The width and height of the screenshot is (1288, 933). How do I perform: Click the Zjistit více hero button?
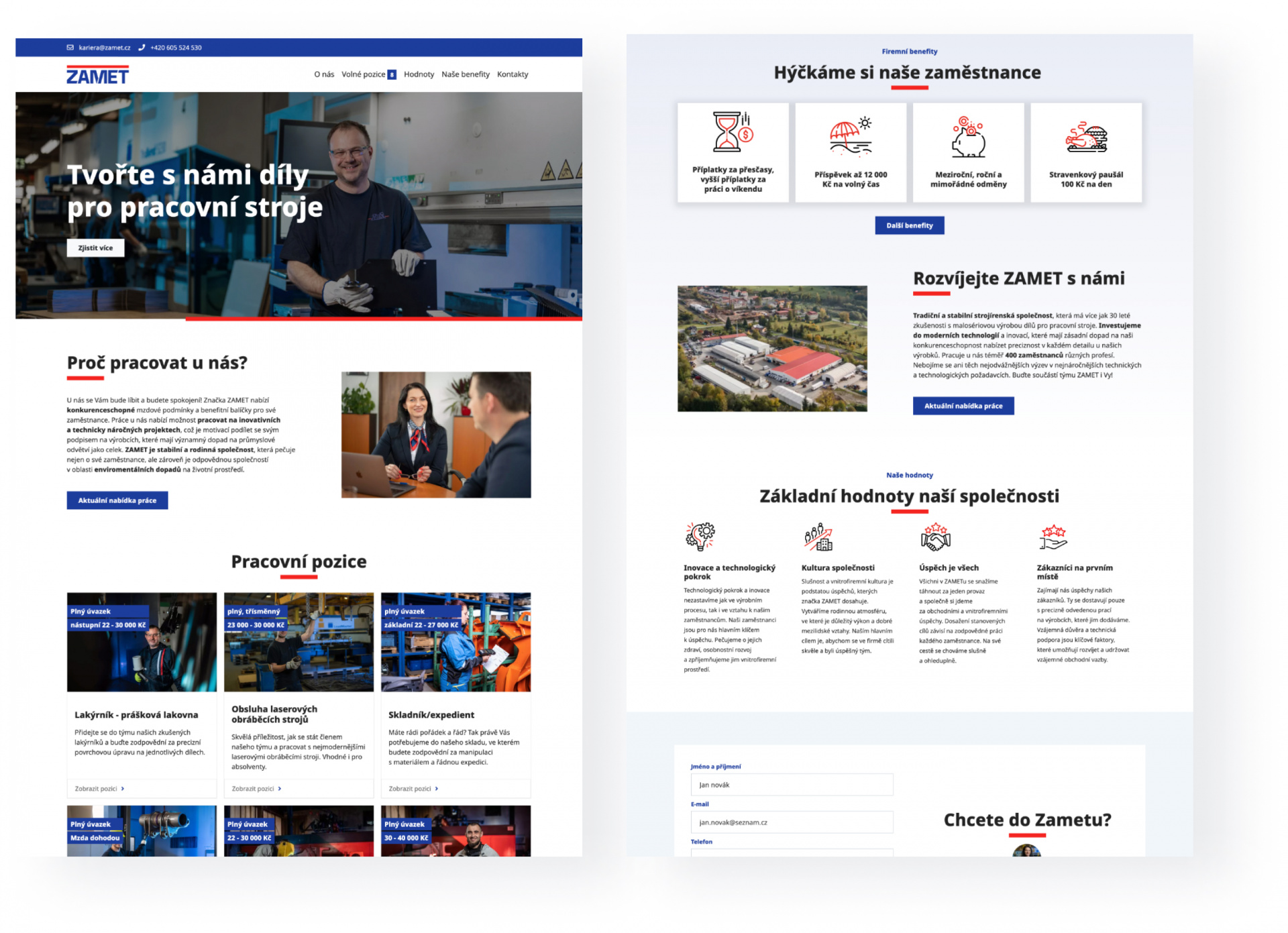pyautogui.click(x=95, y=248)
